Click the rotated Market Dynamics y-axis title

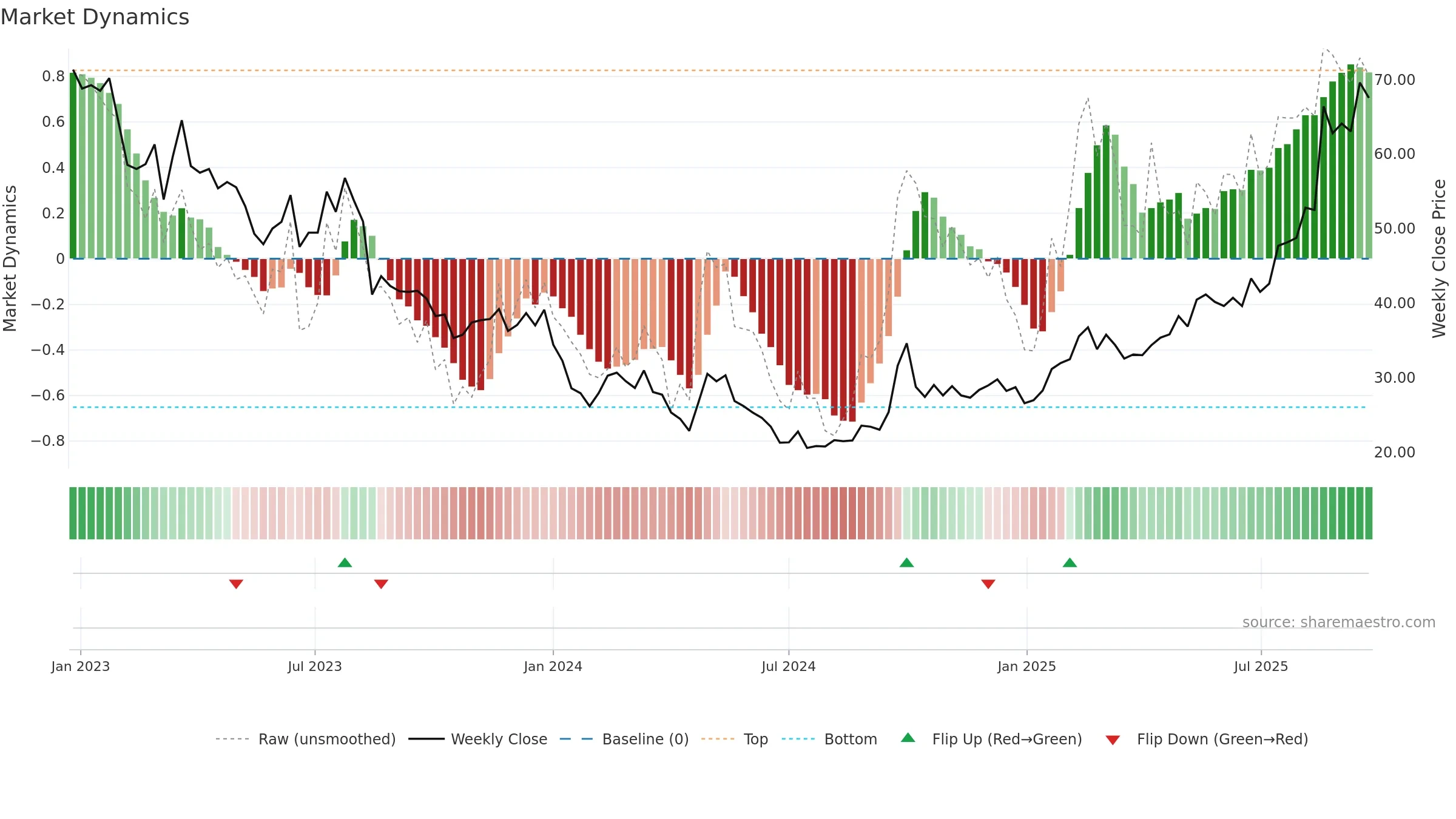pos(10,258)
